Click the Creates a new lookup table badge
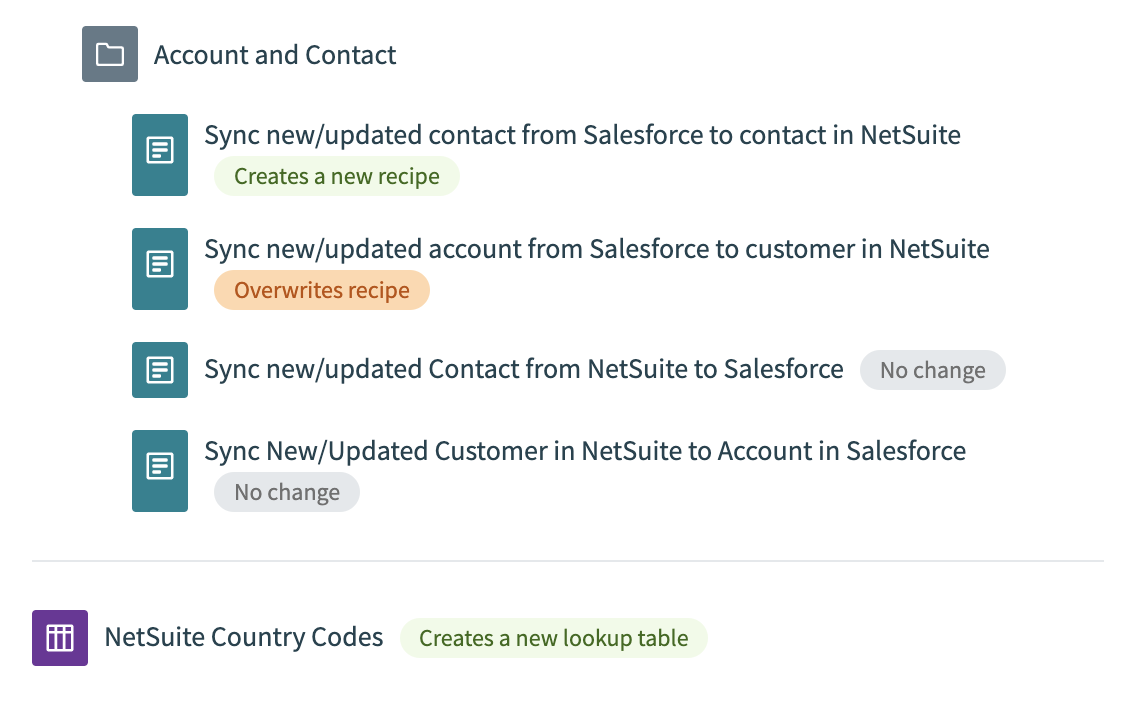This screenshot has width=1136, height=708. 553,639
